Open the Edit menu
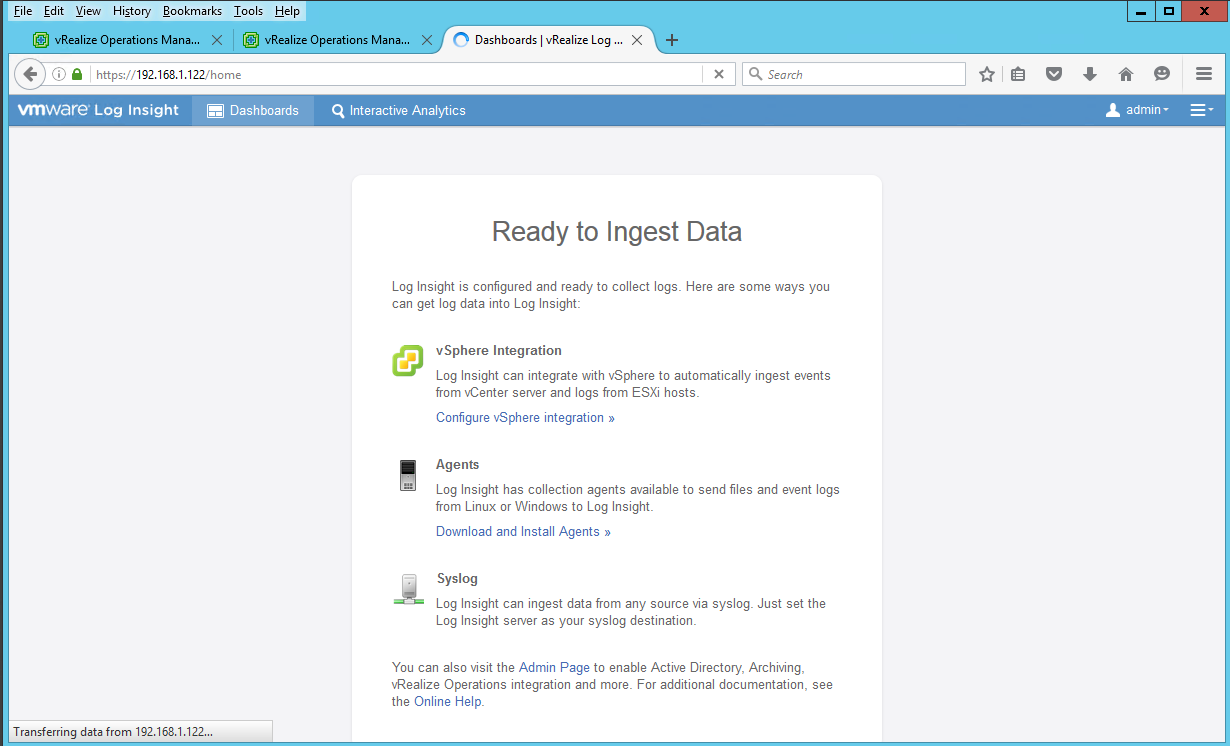 tap(54, 11)
